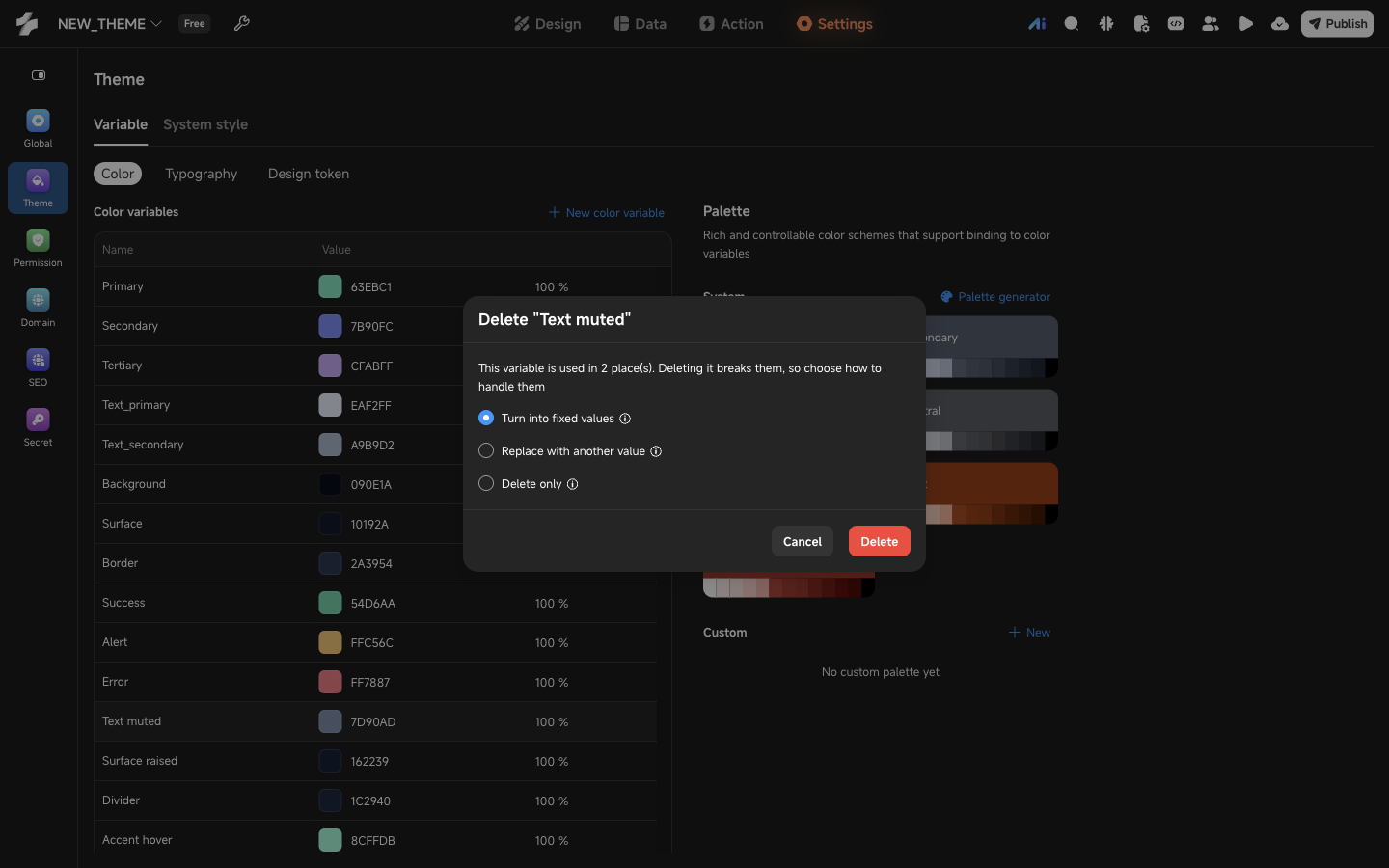
Task: Click the Primary color swatch 63EBC1
Action: coord(330,286)
